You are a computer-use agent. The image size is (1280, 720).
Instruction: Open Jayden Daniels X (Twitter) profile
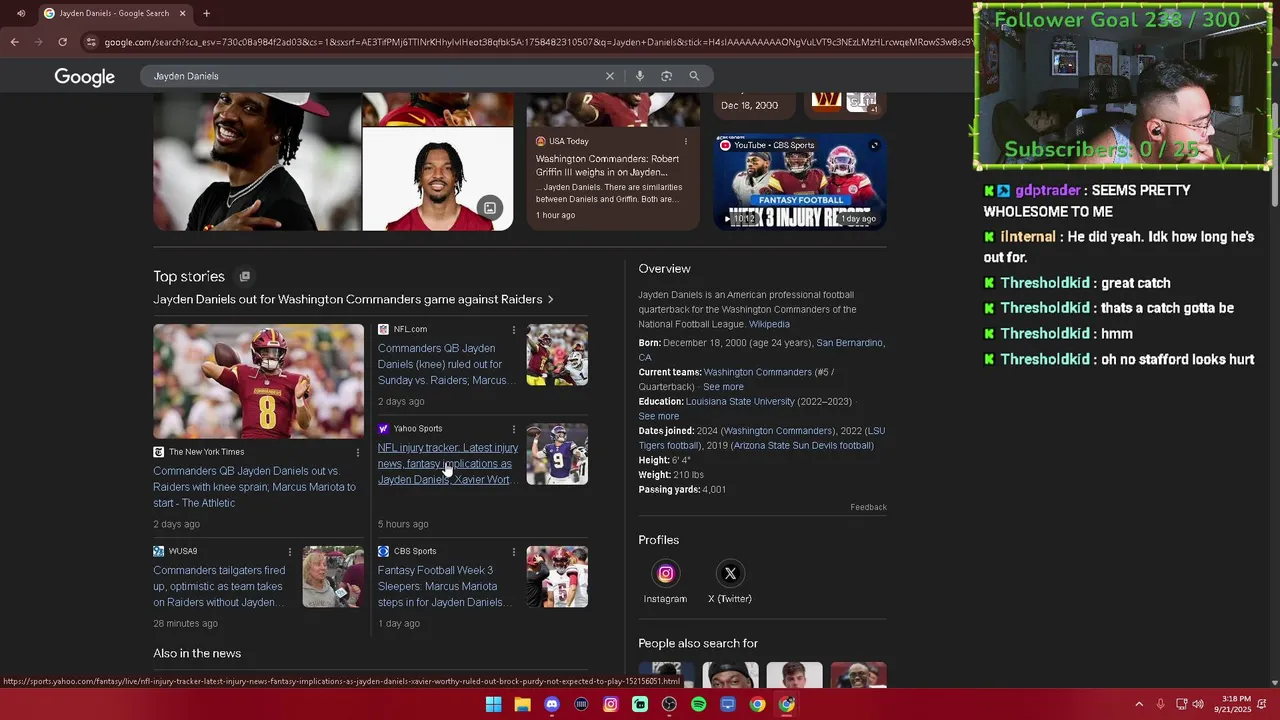point(730,581)
